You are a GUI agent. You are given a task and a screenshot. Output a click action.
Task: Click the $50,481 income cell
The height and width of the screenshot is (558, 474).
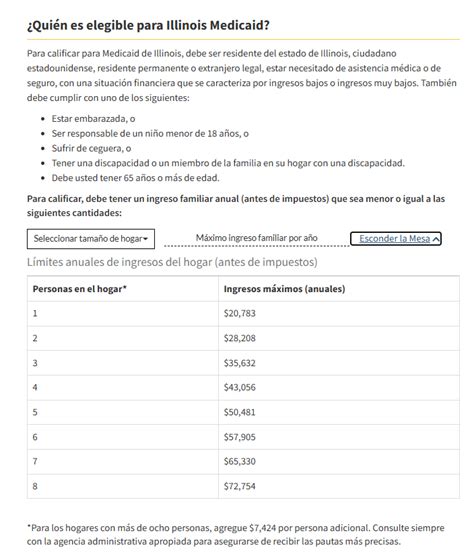[339, 412]
